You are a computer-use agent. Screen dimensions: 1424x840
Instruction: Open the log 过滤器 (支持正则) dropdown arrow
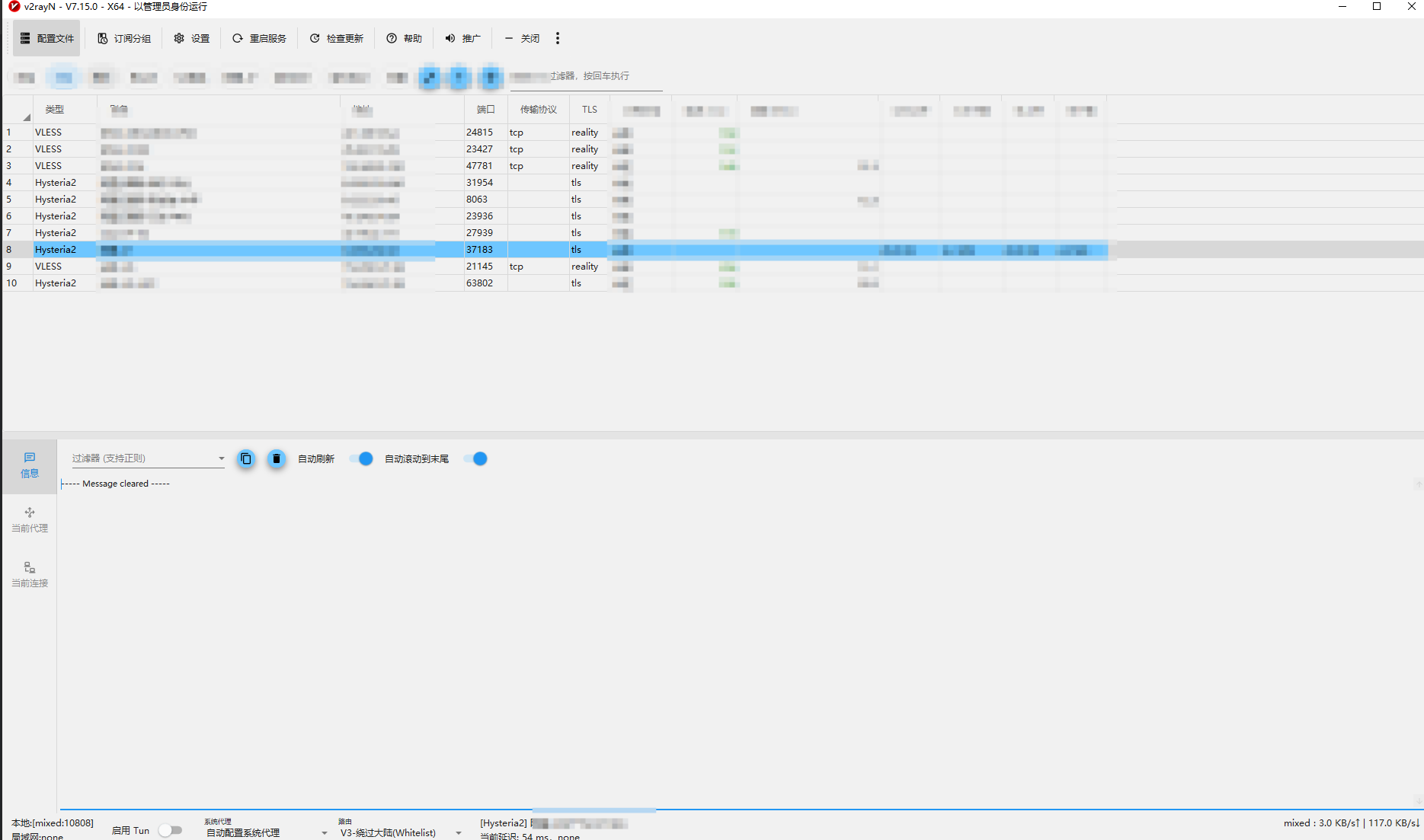(221, 458)
